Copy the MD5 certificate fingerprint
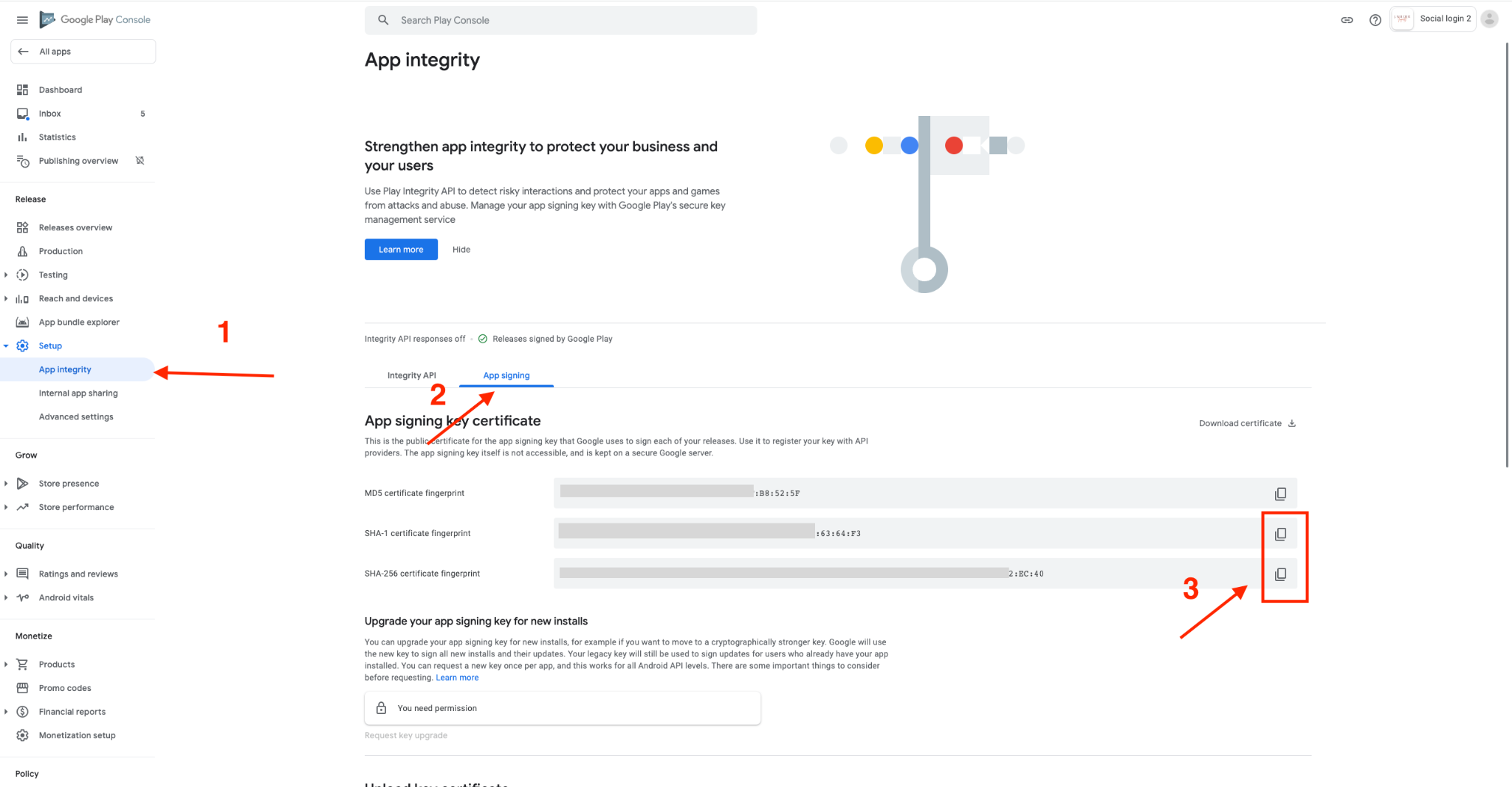This screenshot has width=1512, height=787. [1280, 493]
